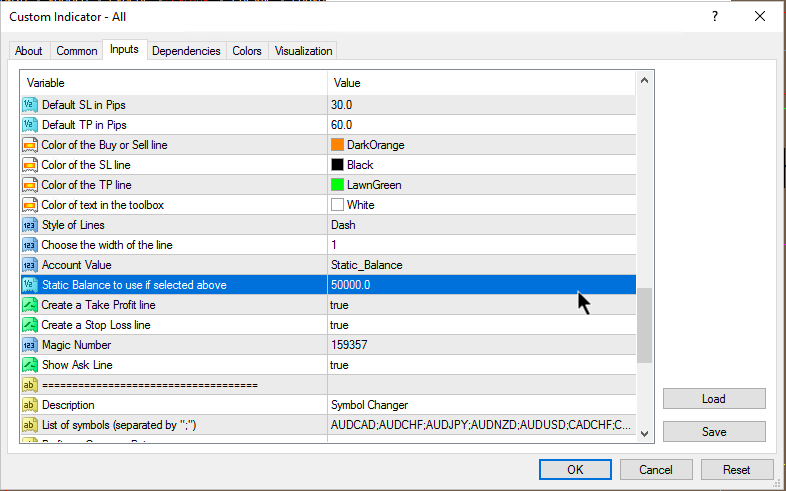Open the Colors tab
Screen dimensions: 786x491
click(x=247, y=51)
